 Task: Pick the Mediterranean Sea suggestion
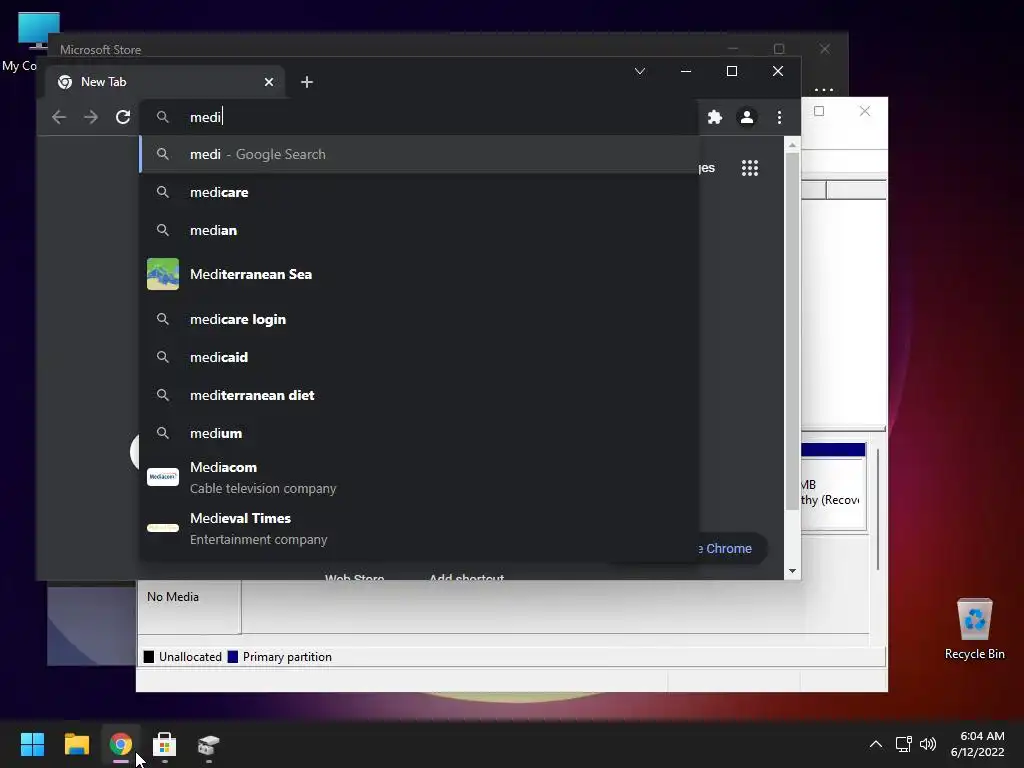419,274
